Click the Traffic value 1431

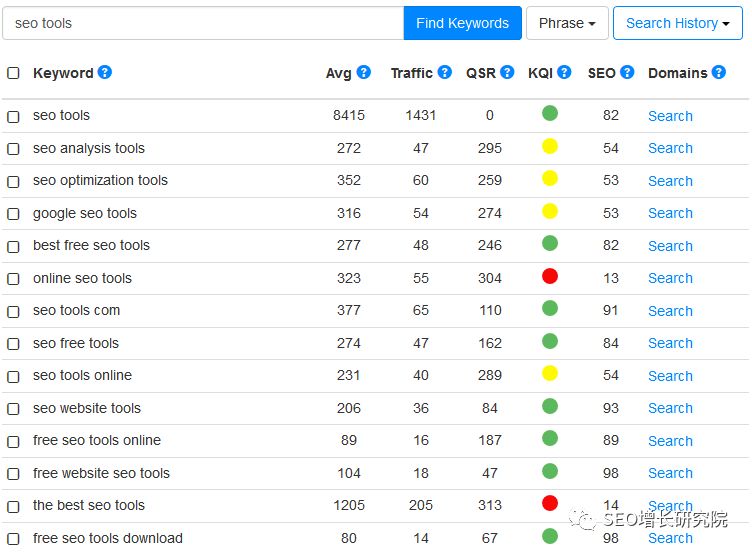[421, 115]
